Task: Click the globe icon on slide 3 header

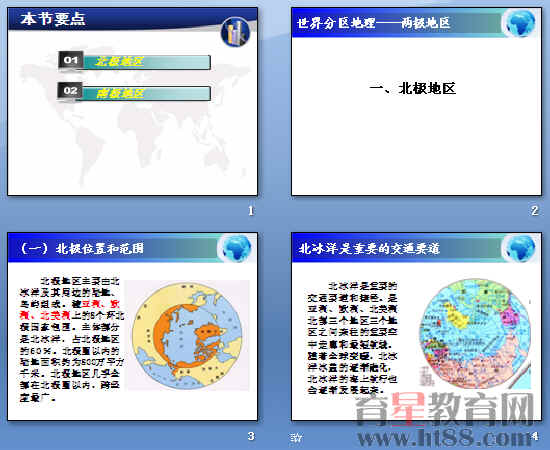Action: coord(237,248)
